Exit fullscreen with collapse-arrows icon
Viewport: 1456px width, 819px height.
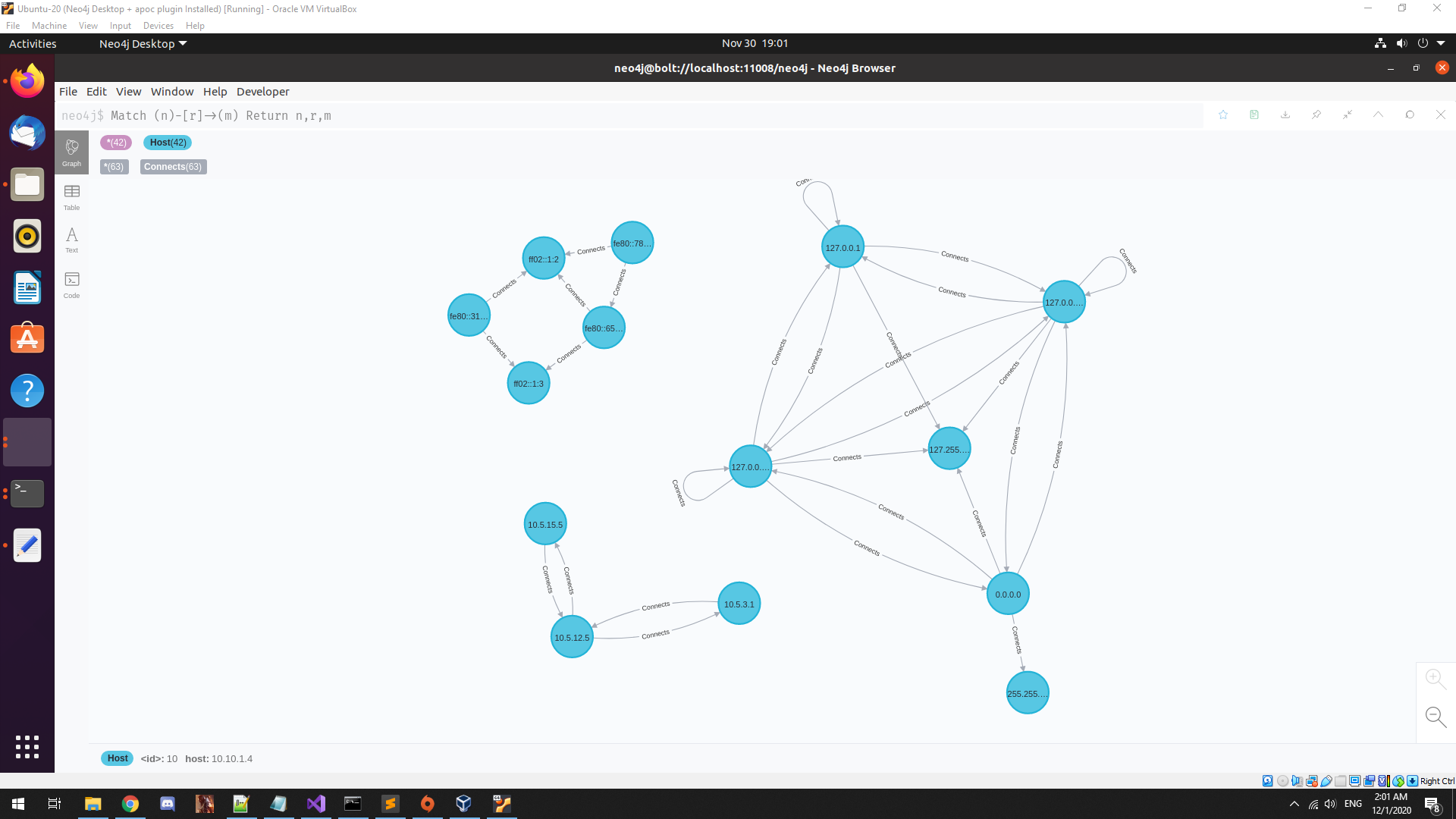click(1348, 115)
